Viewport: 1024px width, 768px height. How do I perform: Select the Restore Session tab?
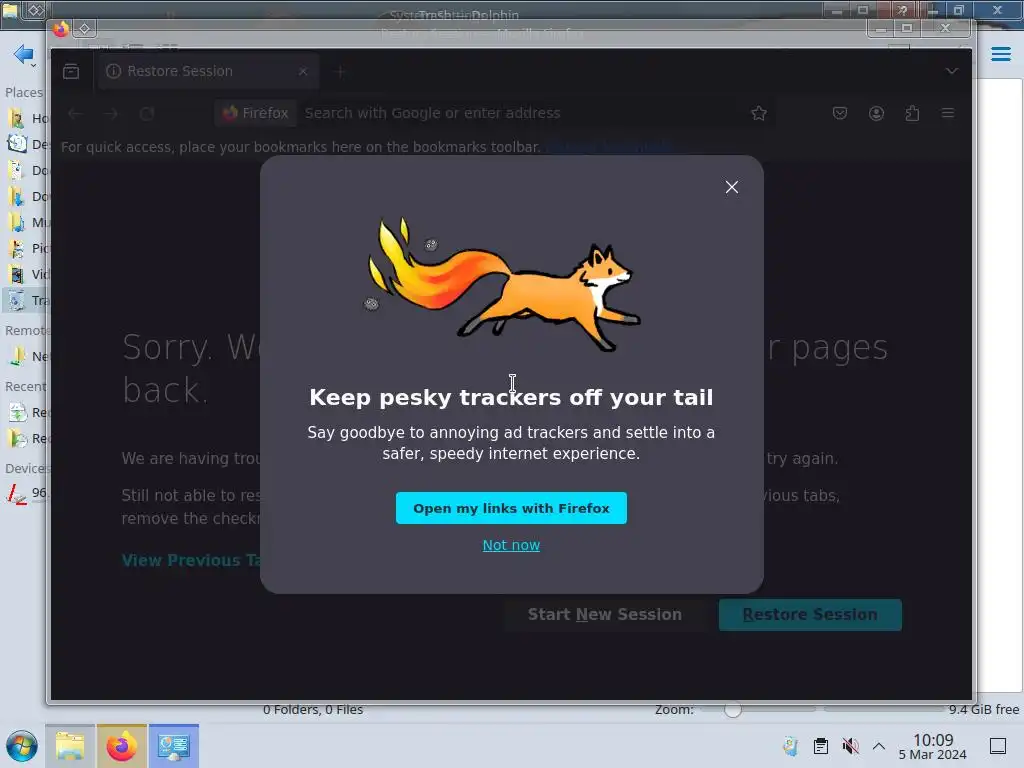tap(208, 71)
